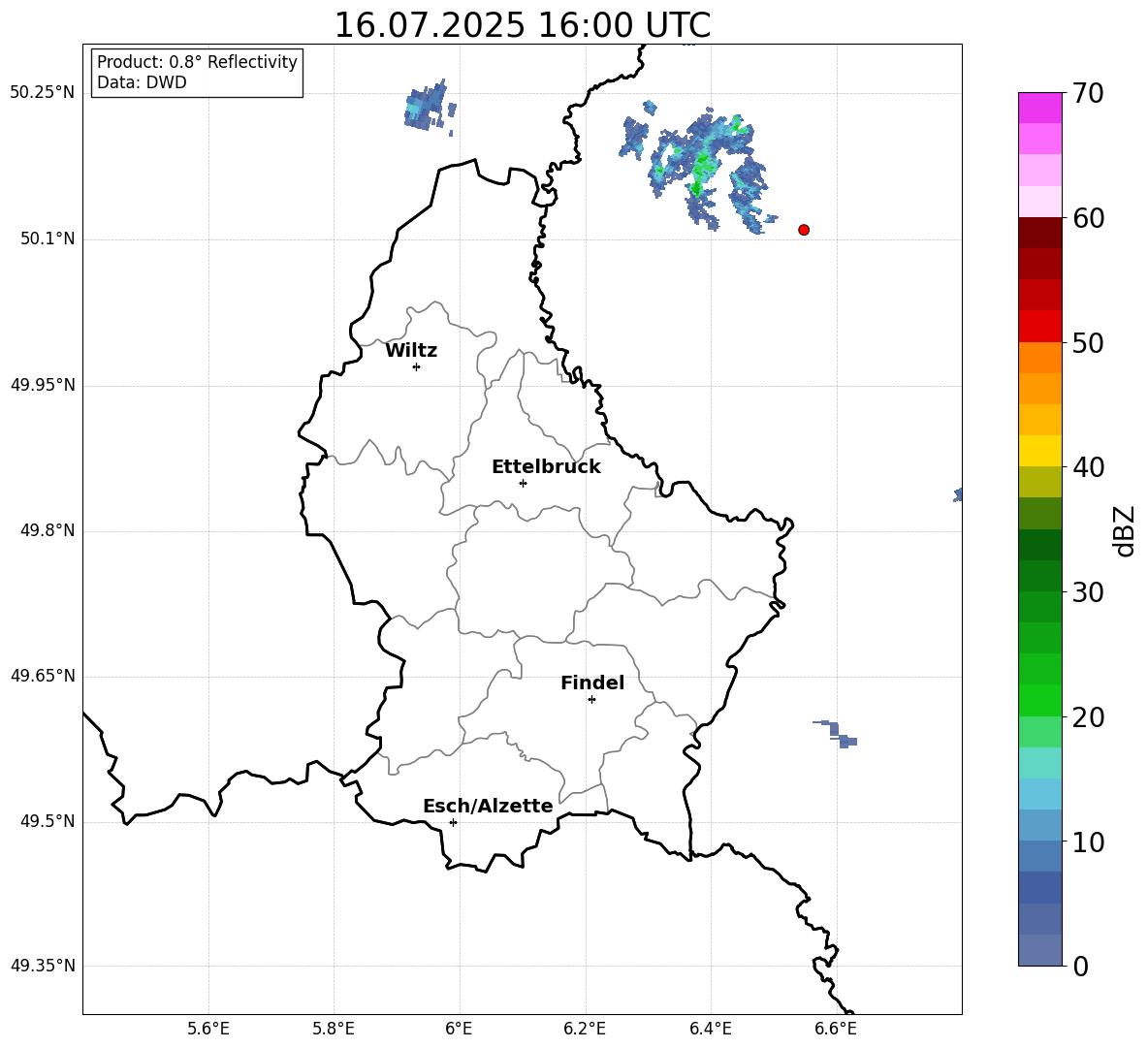Click the bright green colorbar segment above 20
Image resolution: width=1148 pixels, height=1048 pixels.
click(1039, 700)
